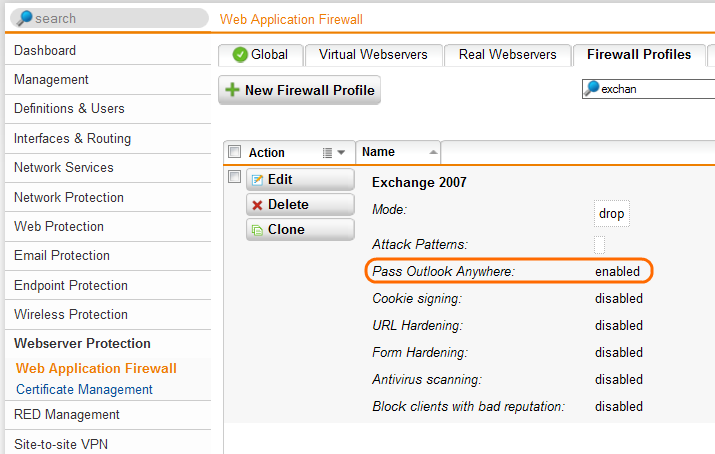Click the Site-to-site VPN menu item
Viewport: 715px width, 454px height.
pos(59,443)
